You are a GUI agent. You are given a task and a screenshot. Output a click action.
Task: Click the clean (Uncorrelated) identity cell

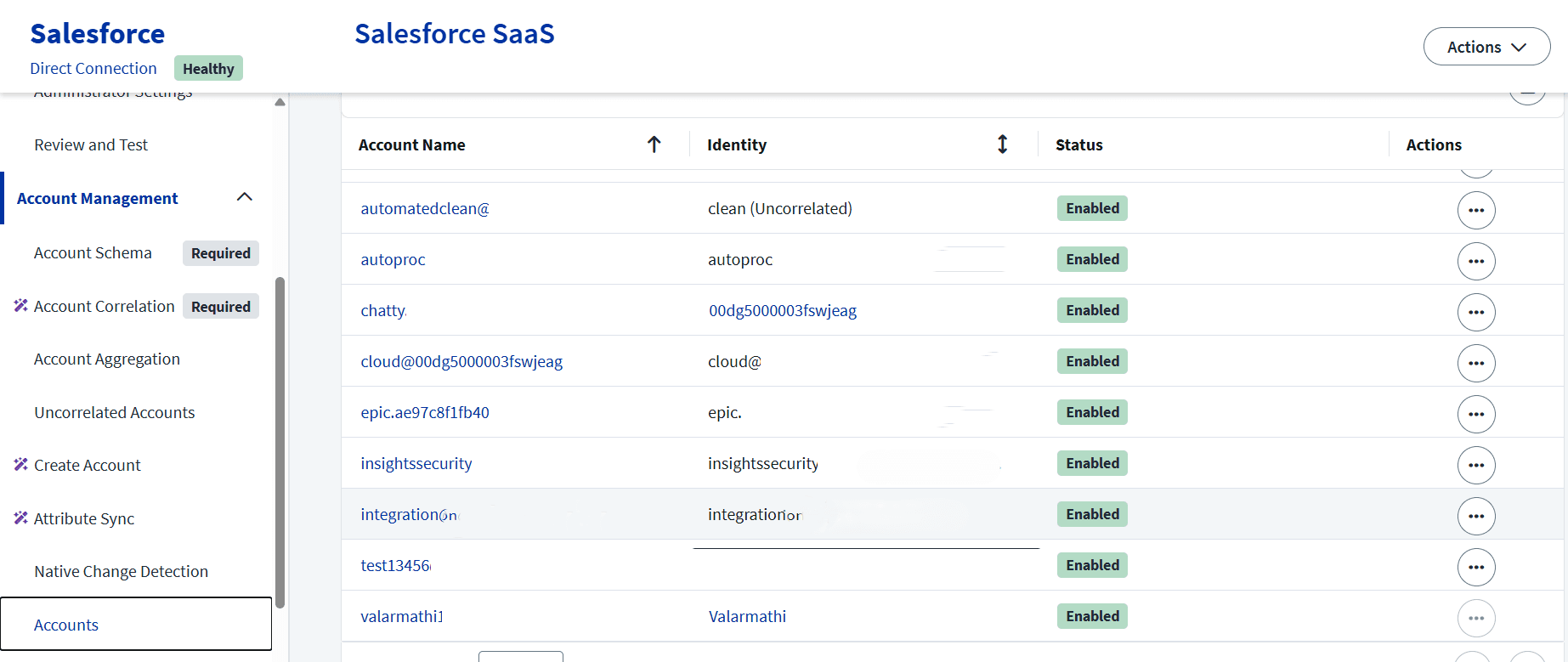tap(780, 209)
